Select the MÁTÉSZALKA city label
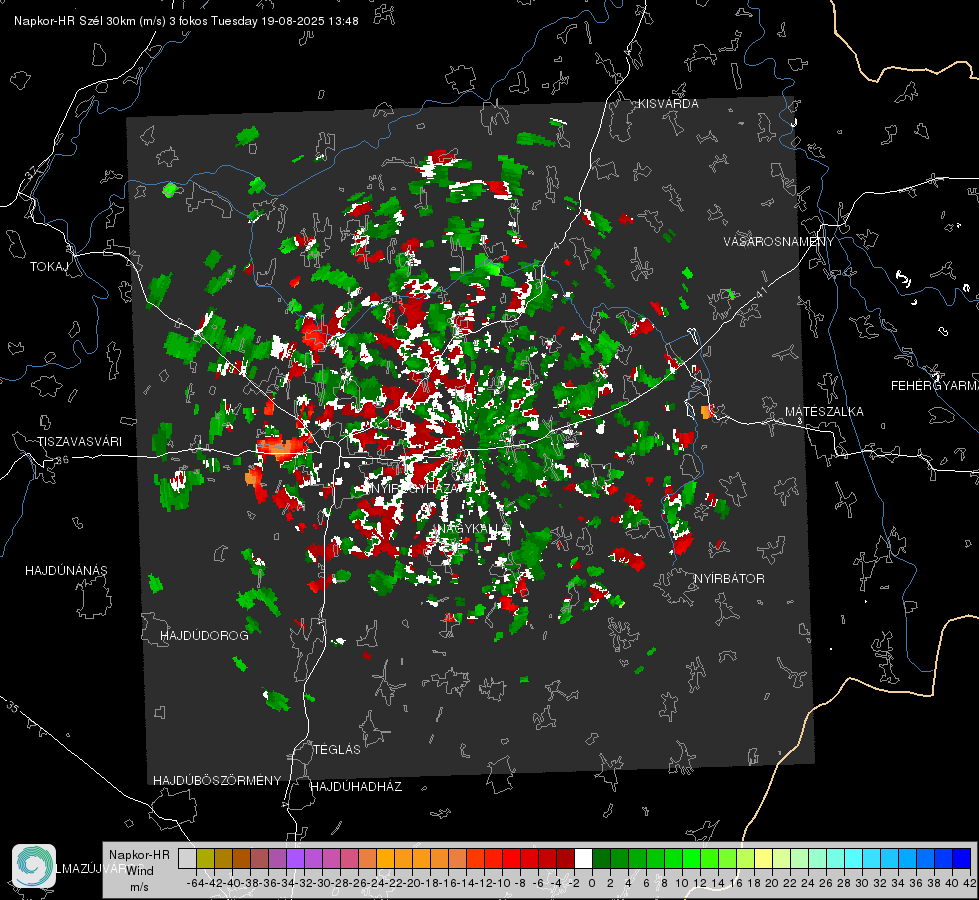 (824, 412)
